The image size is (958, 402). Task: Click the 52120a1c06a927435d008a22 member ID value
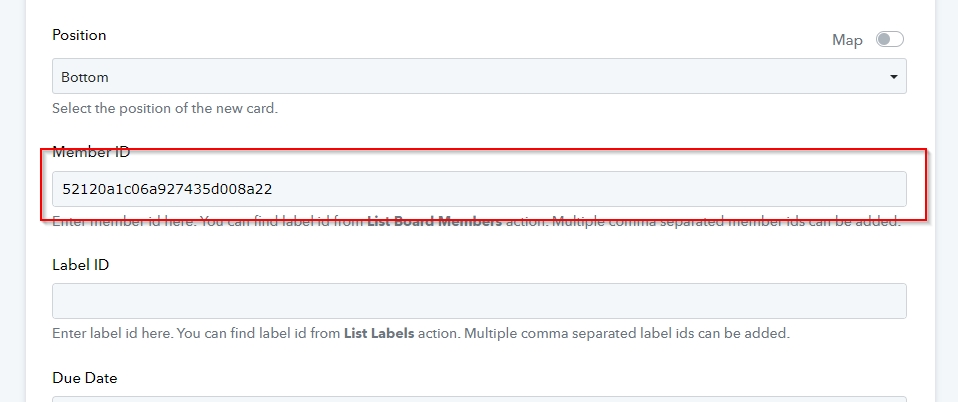pyautogui.click(x=167, y=189)
